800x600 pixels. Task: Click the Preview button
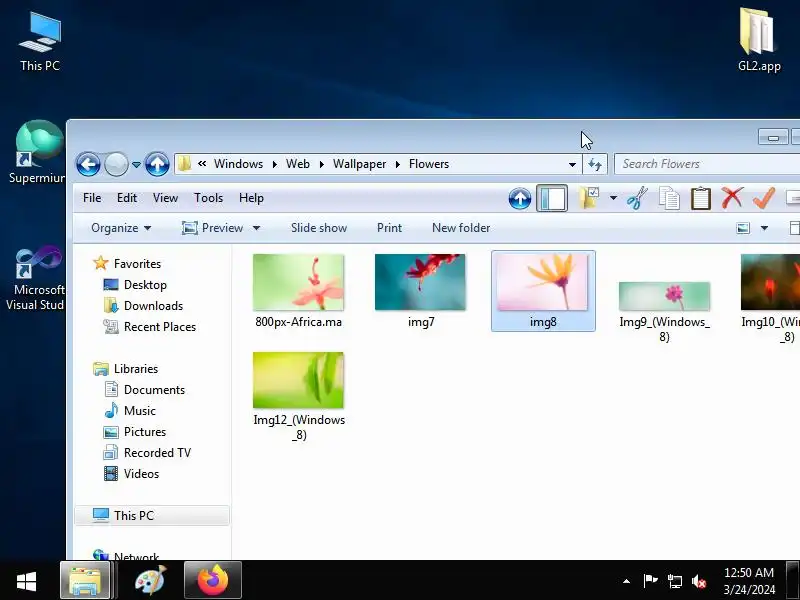[213, 228]
